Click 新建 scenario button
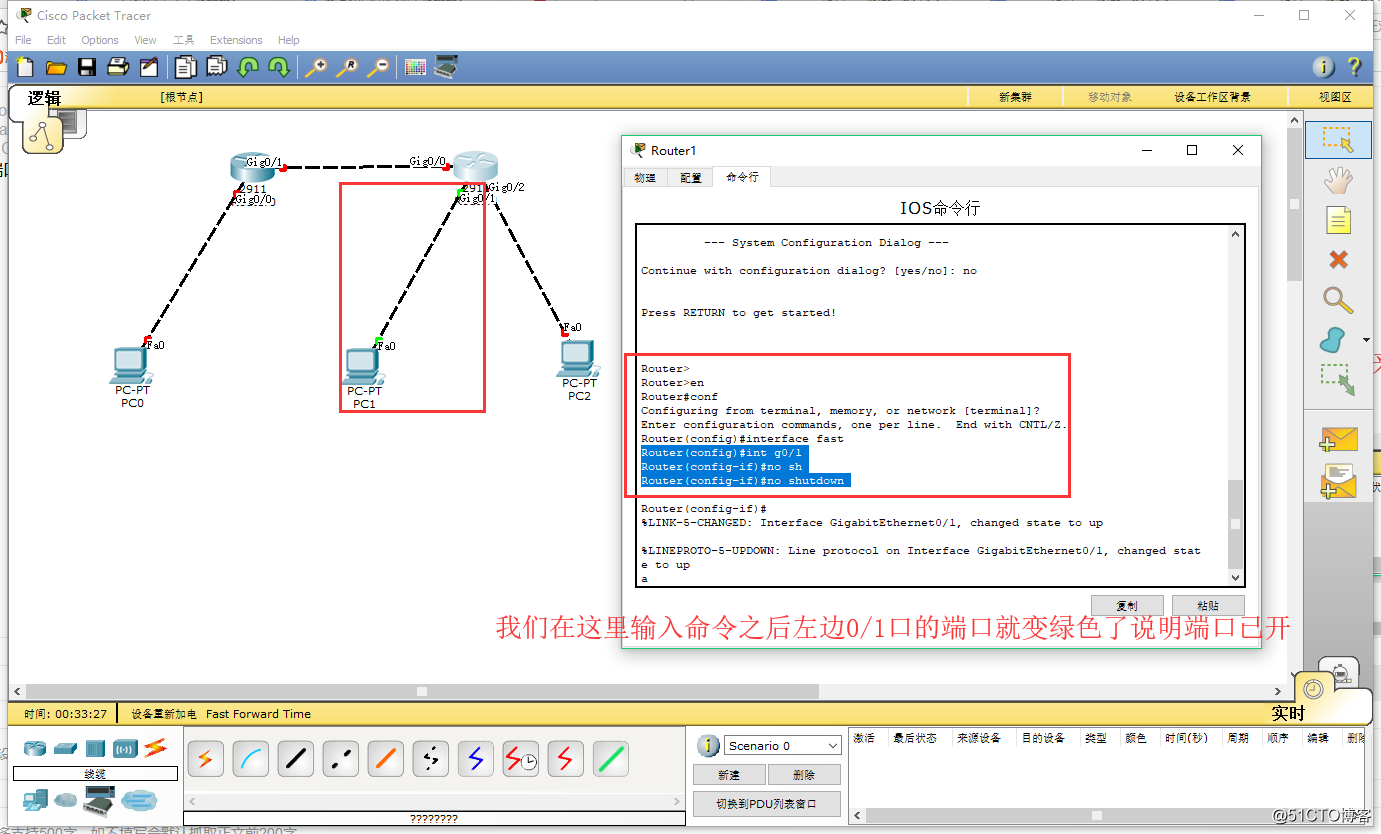The image size is (1381, 834). click(x=729, y=775)
